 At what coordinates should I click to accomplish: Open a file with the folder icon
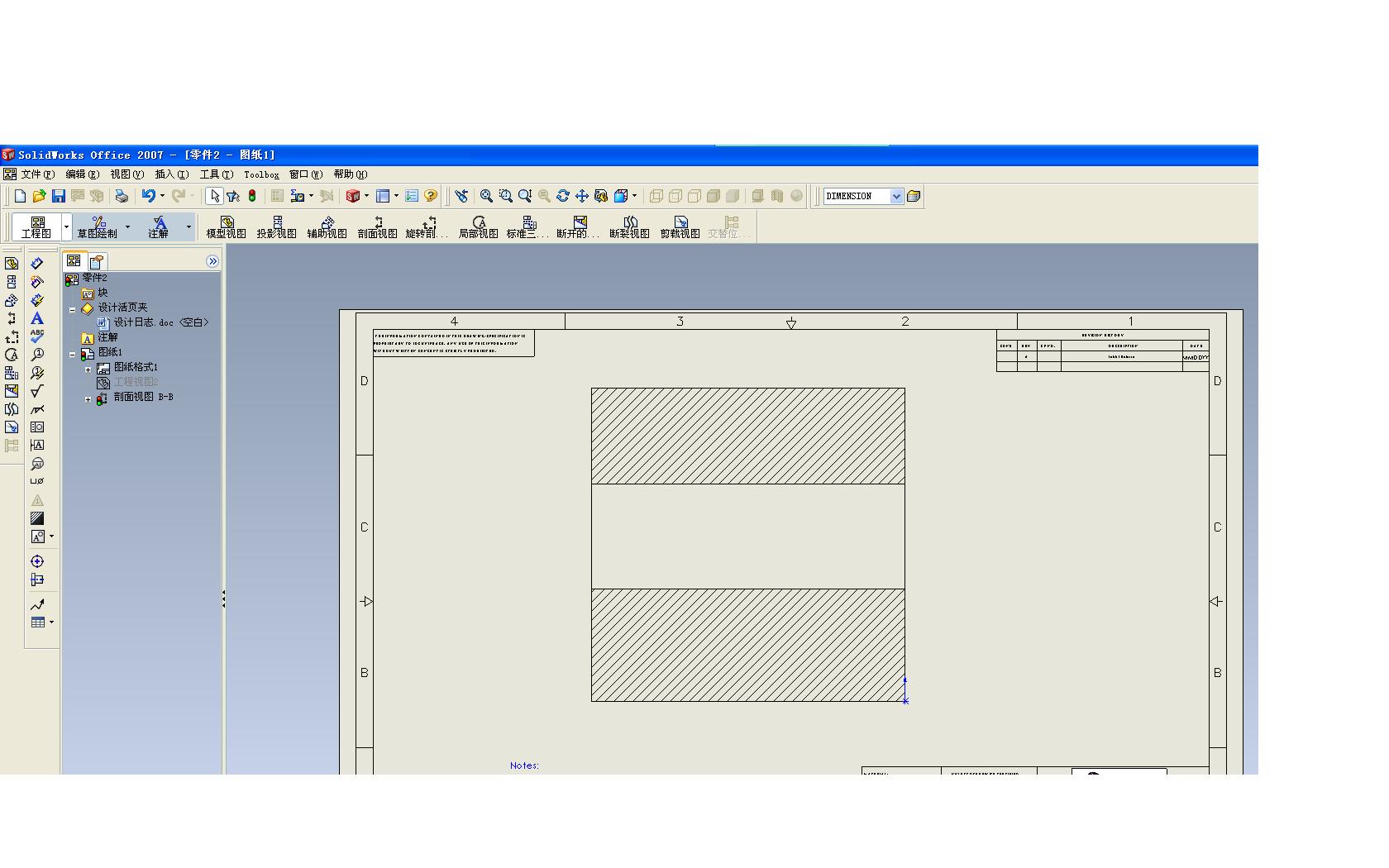(39, 196)
